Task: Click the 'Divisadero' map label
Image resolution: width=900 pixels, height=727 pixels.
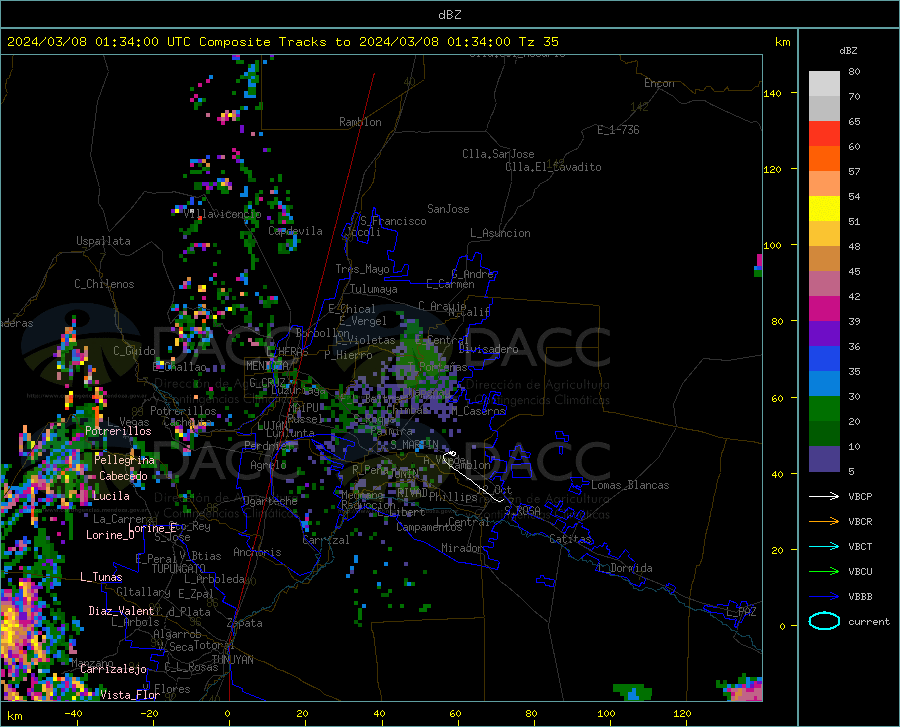Action: coord(488,349)
